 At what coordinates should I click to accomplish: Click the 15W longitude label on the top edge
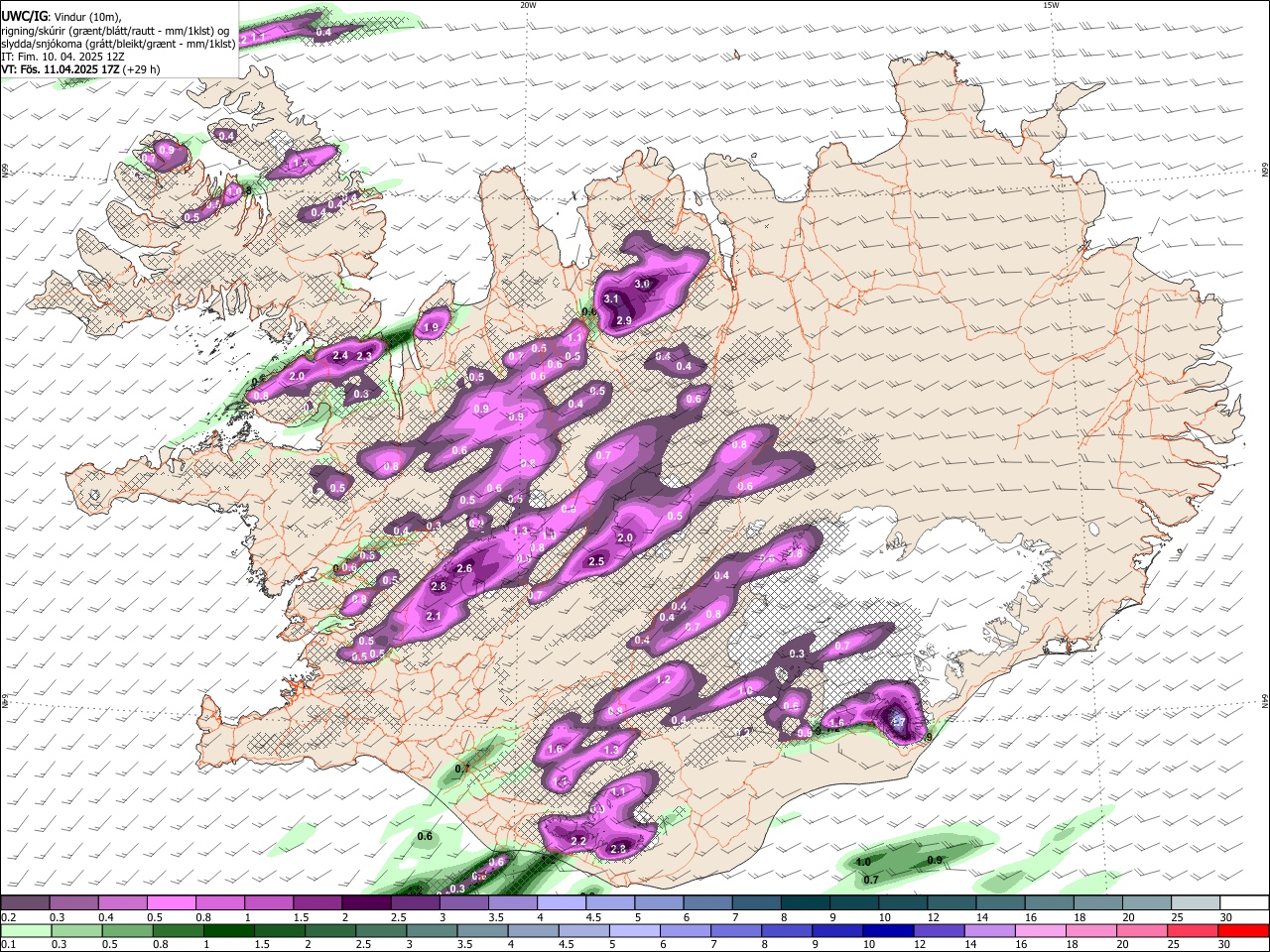tap(1052, 5)
